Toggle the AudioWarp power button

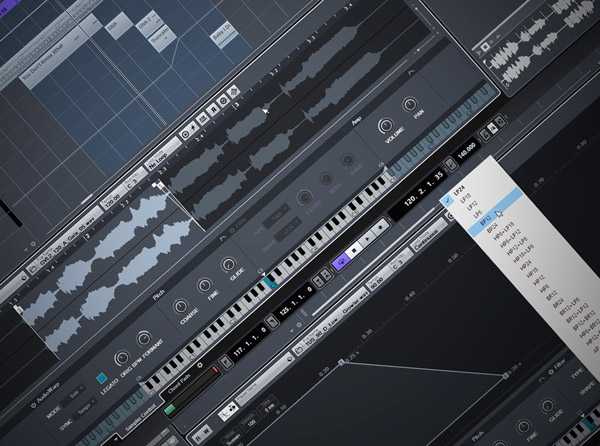coord(33,405)
